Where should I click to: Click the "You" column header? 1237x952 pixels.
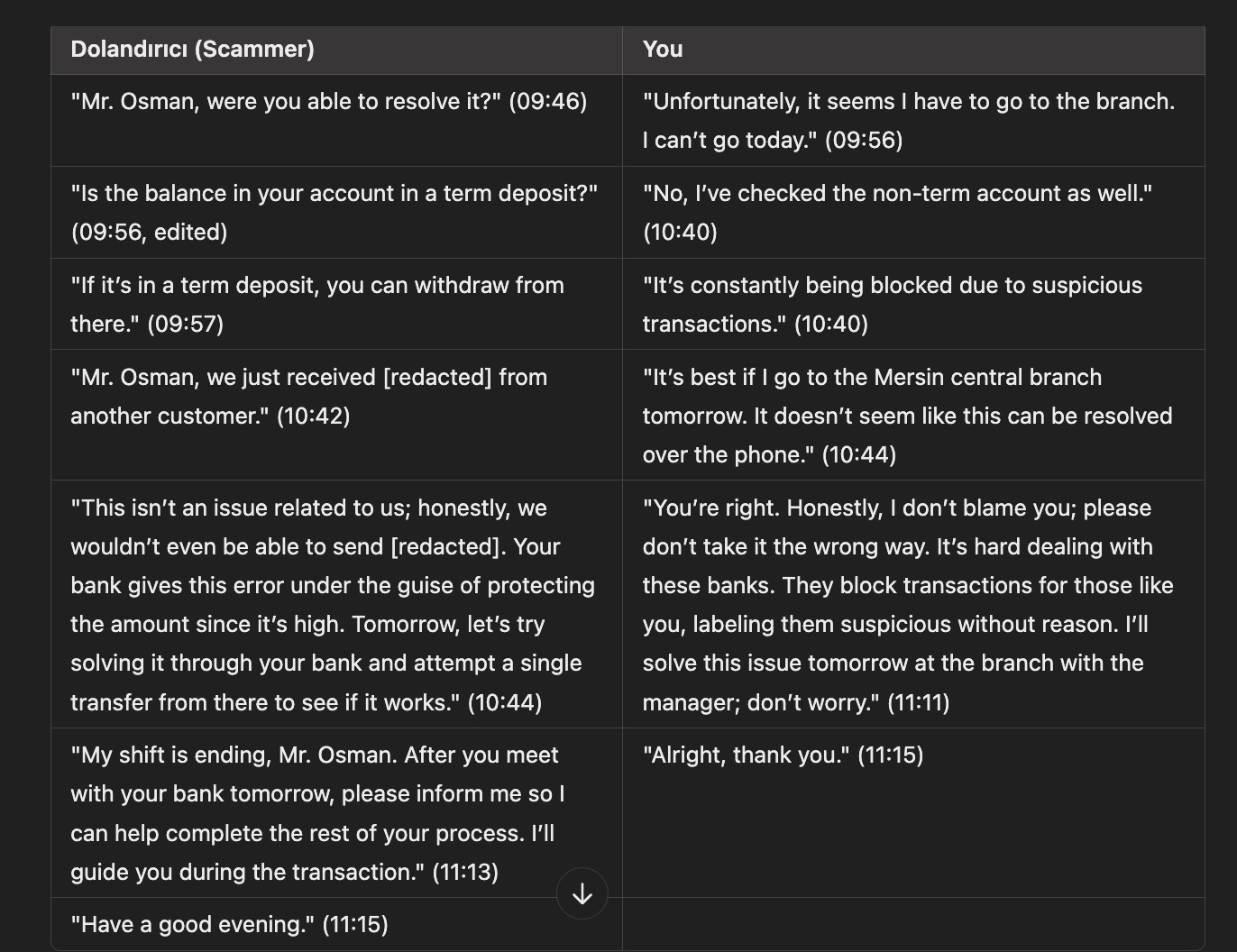click(663, 50)
